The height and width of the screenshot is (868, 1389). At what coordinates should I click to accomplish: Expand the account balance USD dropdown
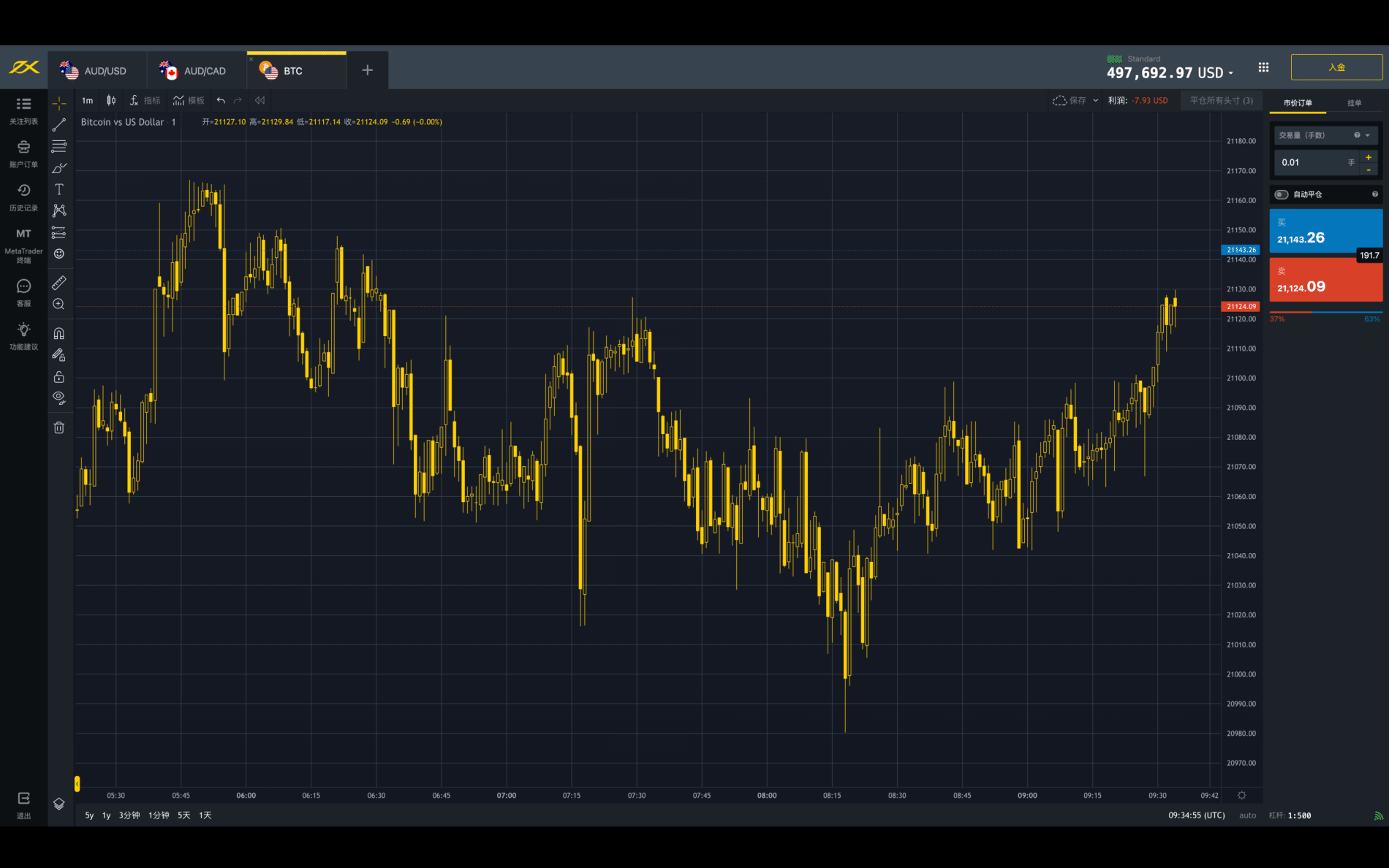(x=1231, y=73)
